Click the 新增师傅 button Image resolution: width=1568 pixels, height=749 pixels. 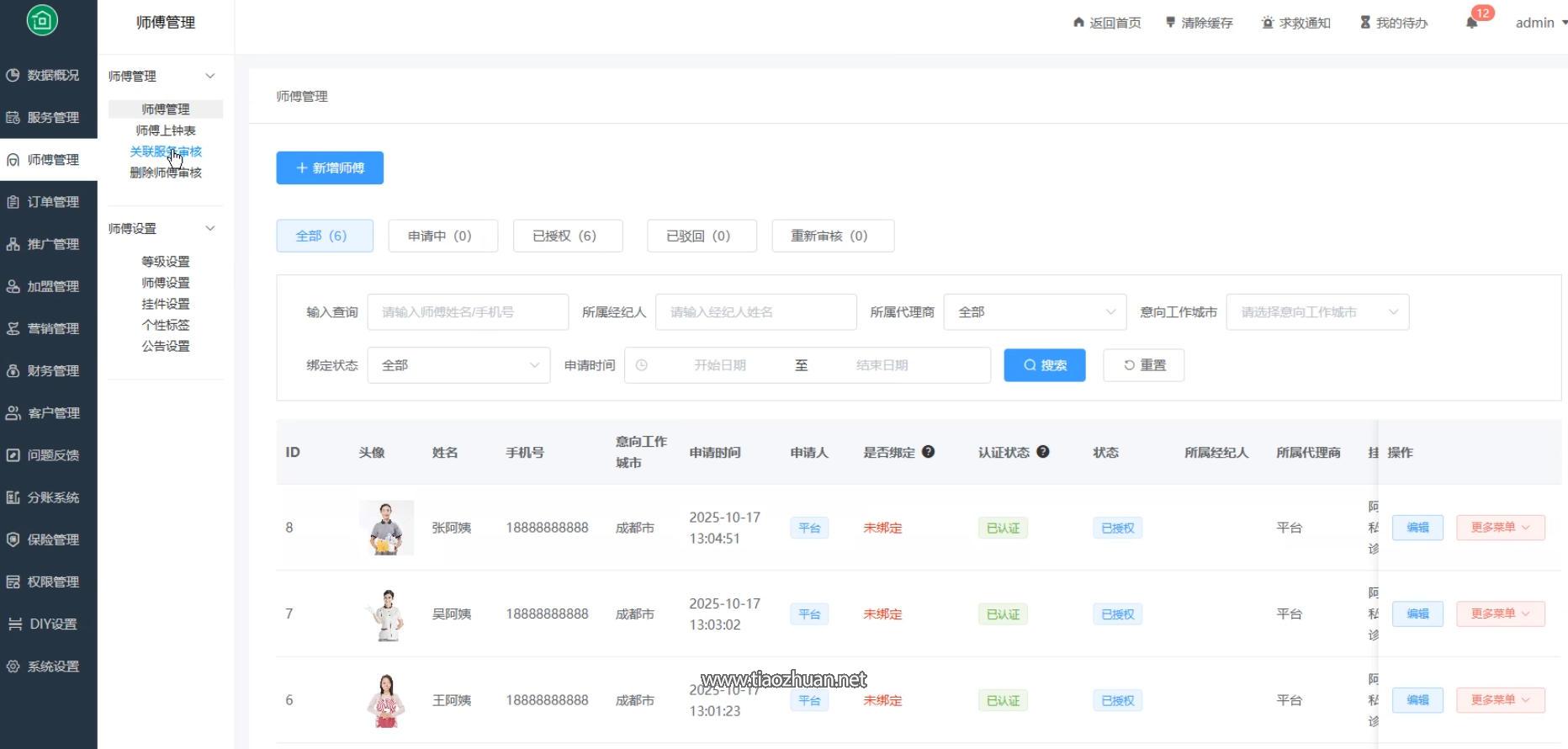click(330, 168)
